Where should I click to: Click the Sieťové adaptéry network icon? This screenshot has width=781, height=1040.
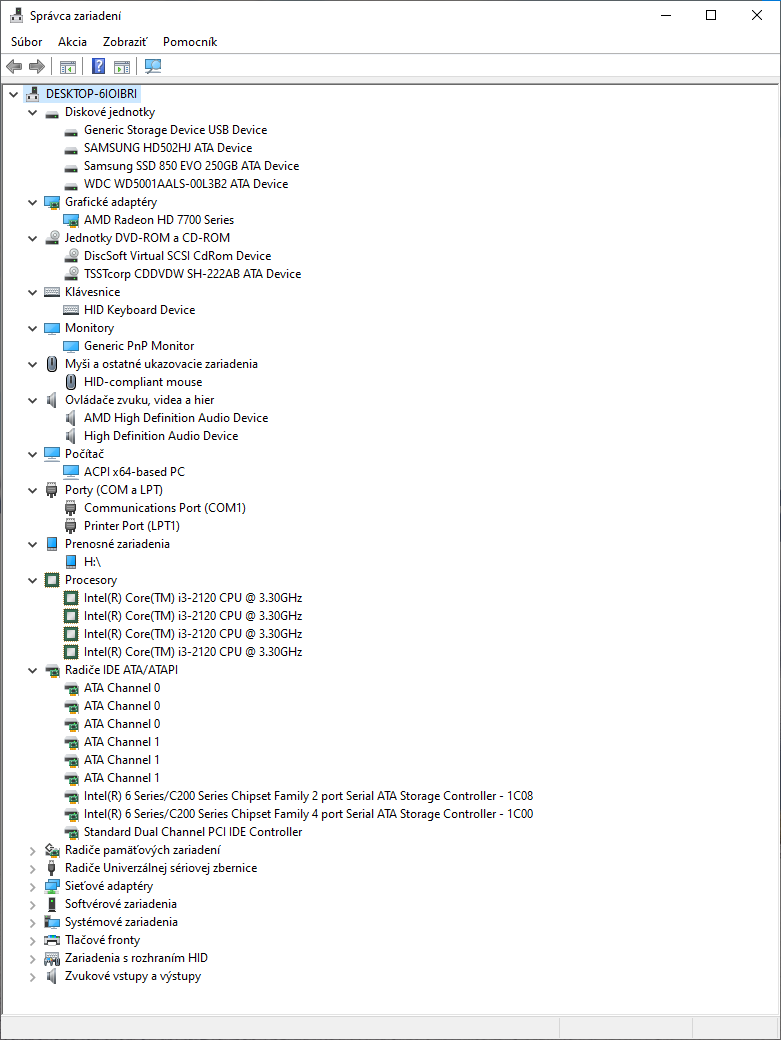click(52, 886)
